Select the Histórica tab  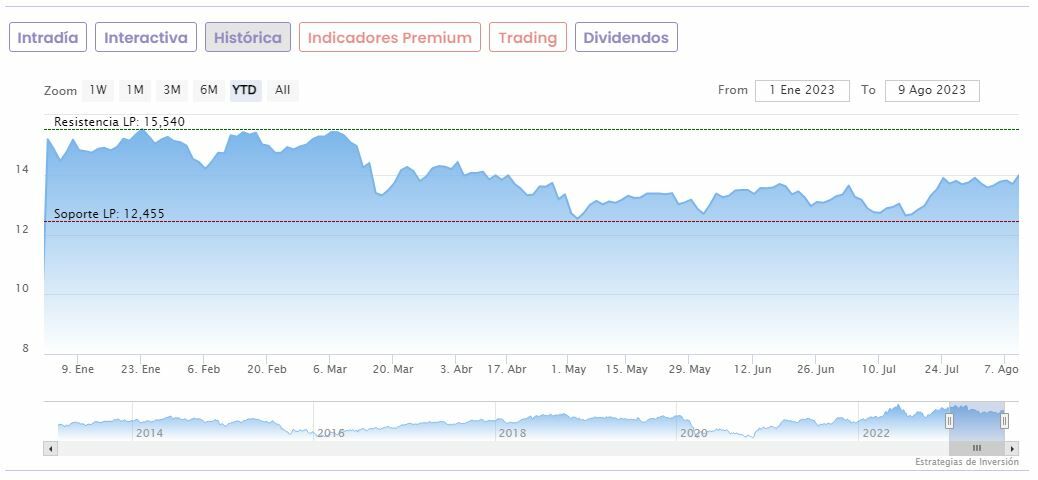(x=248, y=38)
